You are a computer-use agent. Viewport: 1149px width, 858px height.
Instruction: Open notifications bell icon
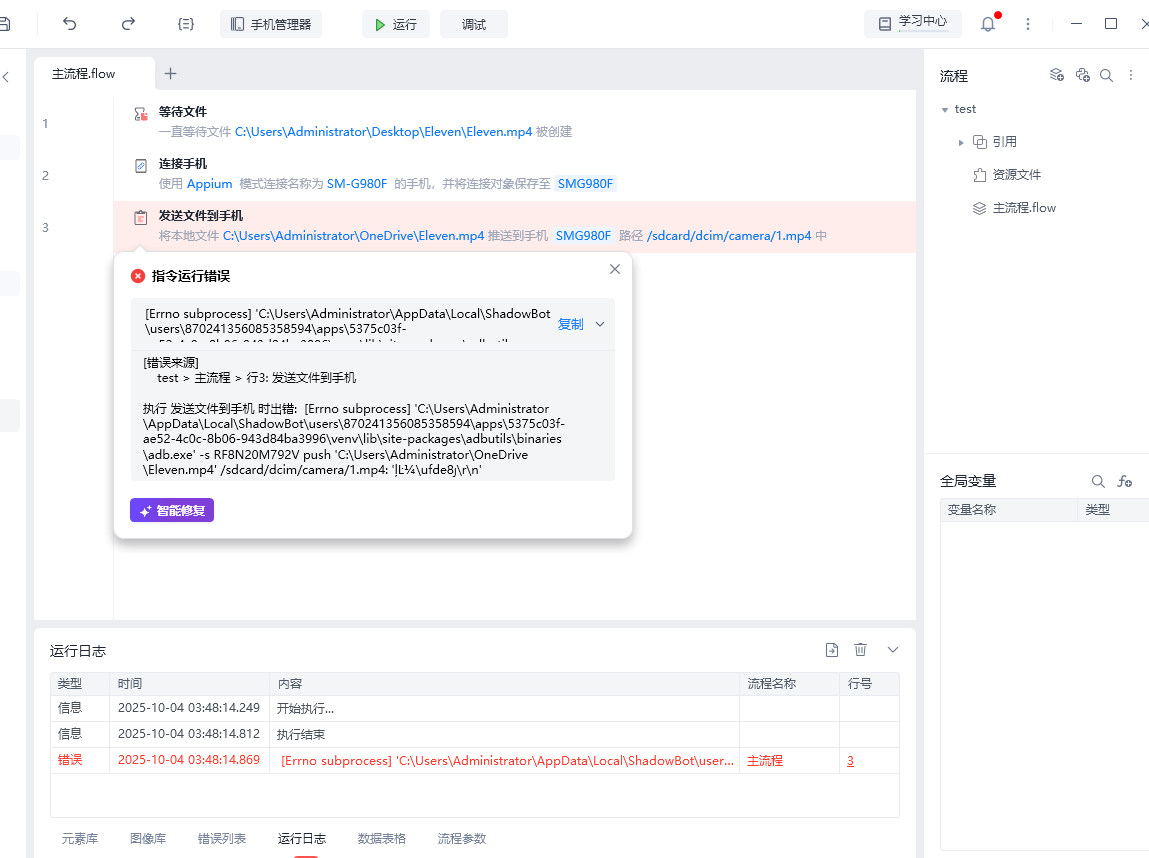click(x=988, y=24)
